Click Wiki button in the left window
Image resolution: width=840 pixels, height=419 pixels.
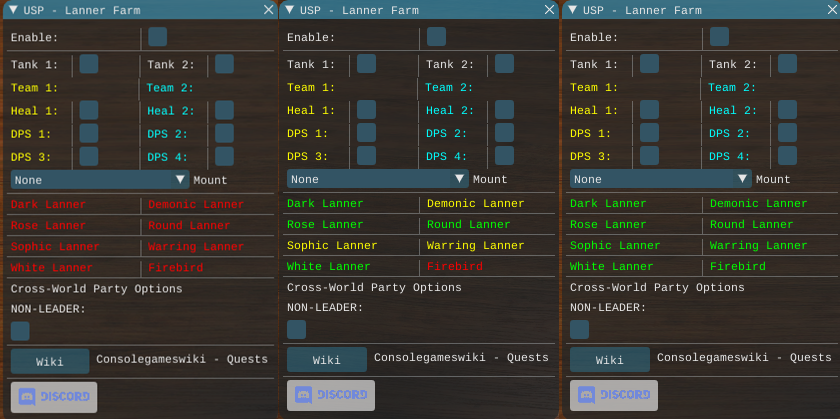tap(49, 361)
